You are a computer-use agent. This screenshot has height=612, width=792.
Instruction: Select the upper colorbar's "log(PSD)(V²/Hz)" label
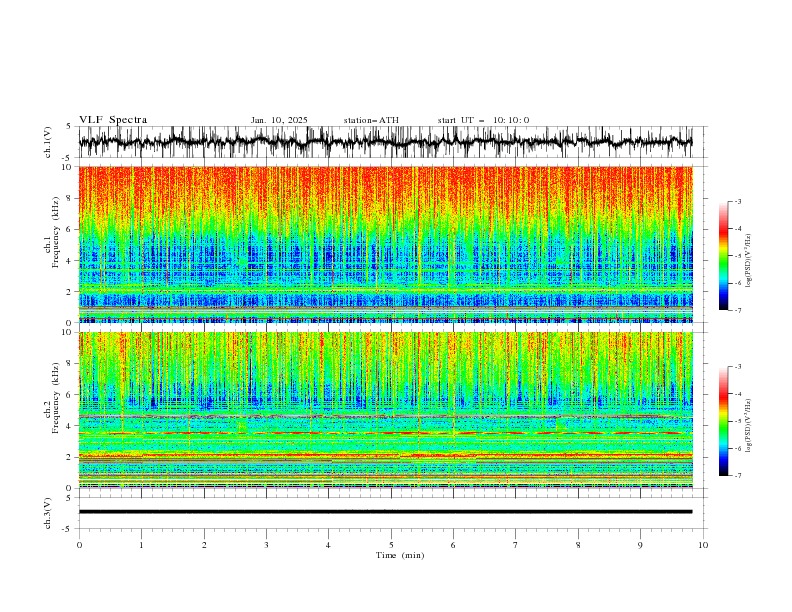(748, 260)
